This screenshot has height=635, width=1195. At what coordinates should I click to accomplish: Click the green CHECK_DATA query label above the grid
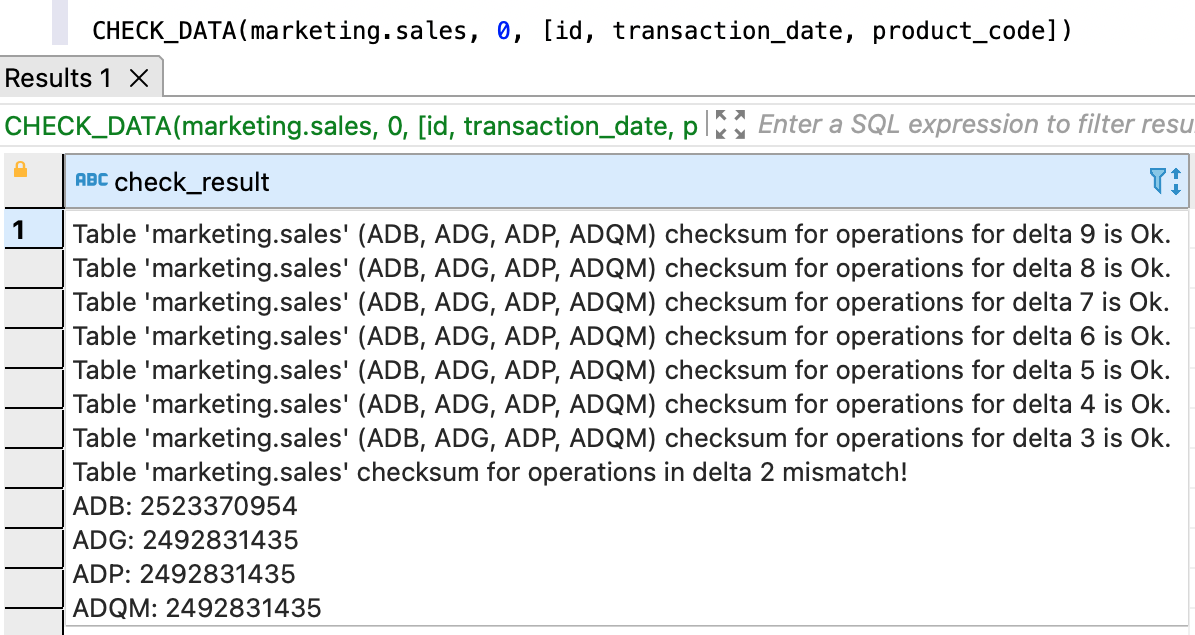tap(352, 126)
